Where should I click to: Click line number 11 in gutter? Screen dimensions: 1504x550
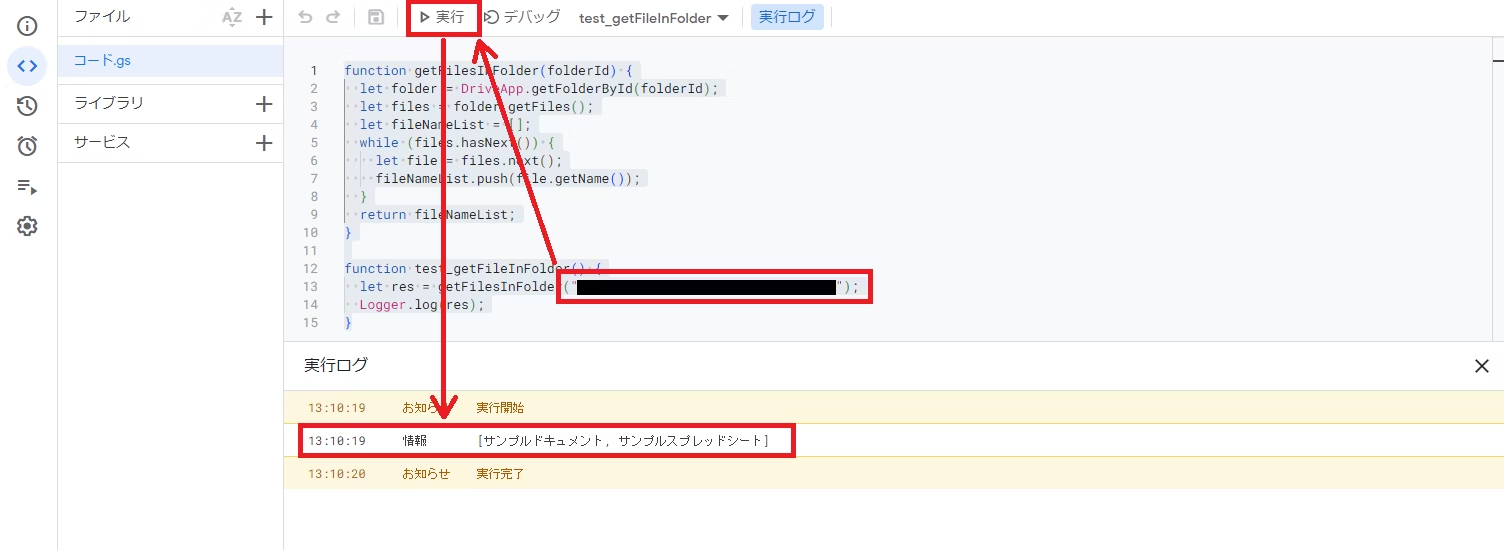[x=312, y=251]
